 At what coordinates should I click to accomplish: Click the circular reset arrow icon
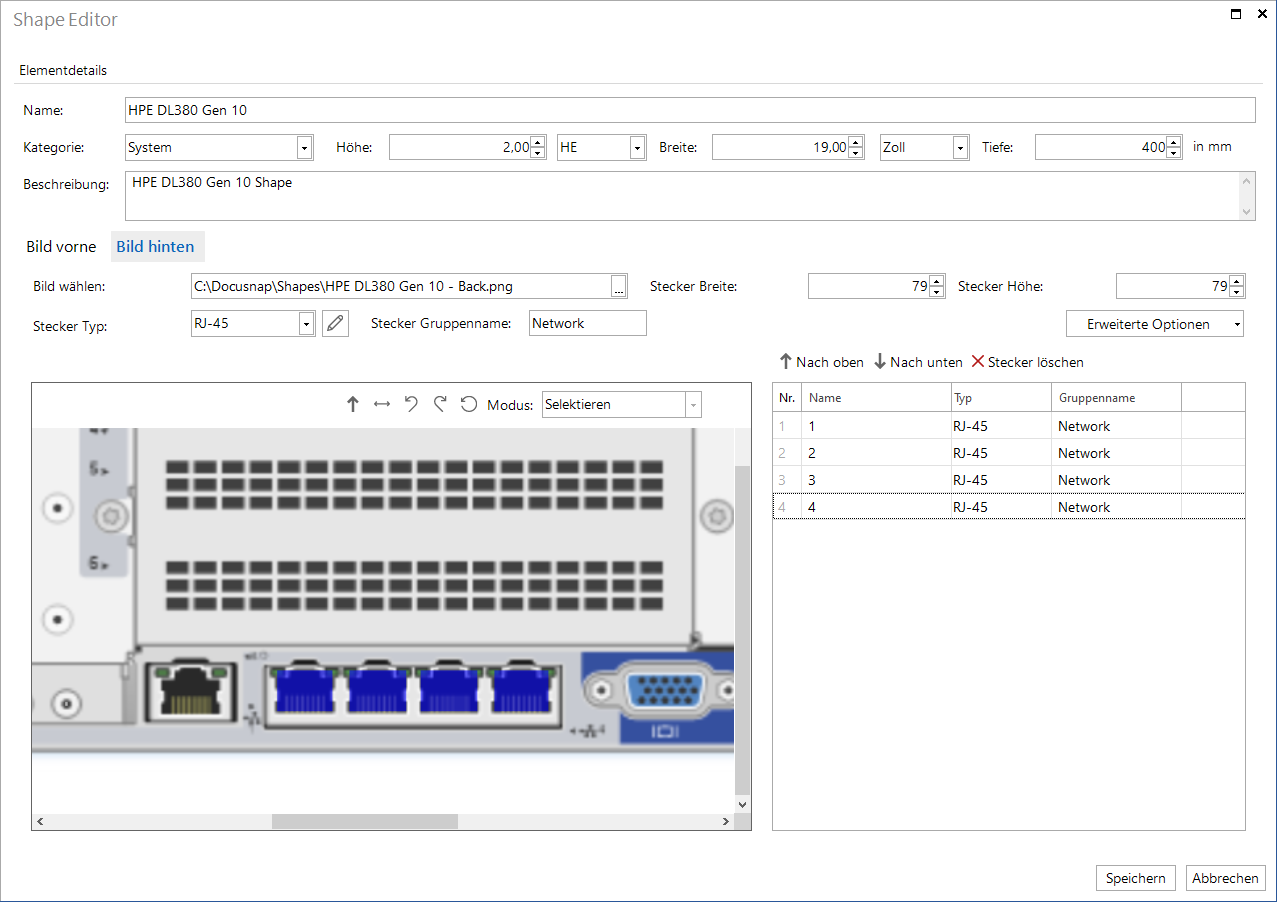point(468,404)
